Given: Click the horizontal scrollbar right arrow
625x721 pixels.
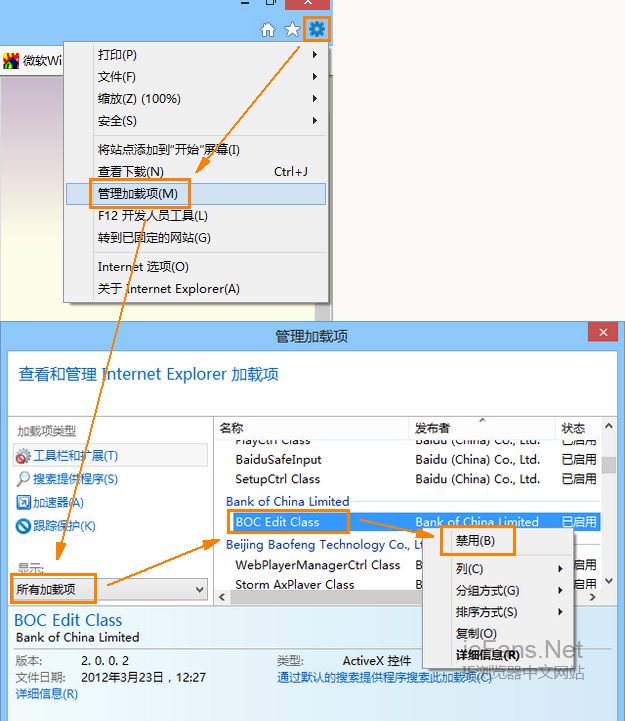Looking at the screenshot, I should (x=593, y=597).
